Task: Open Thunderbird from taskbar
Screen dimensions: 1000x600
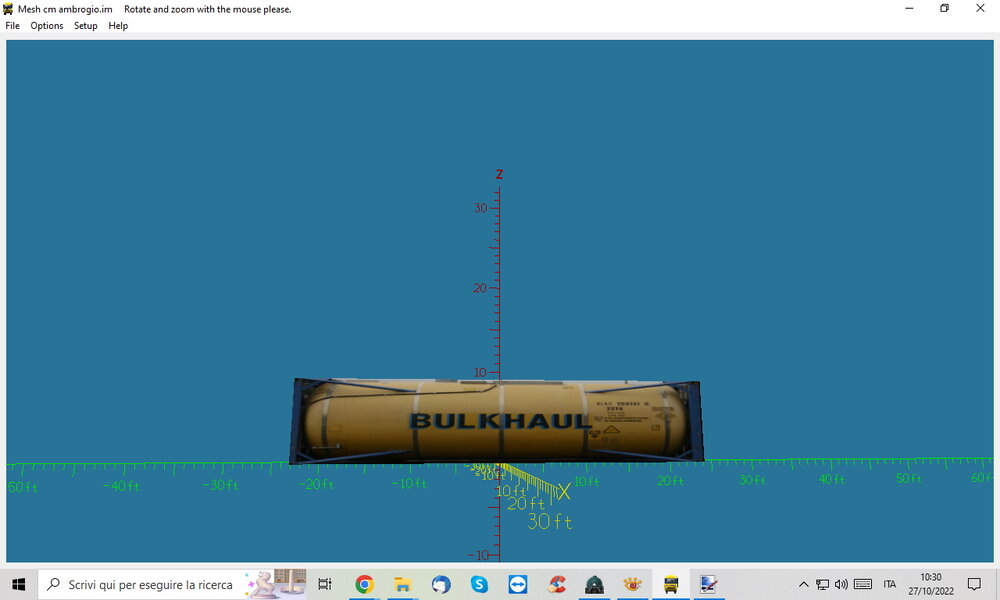Action: click(x=441, y=584)
